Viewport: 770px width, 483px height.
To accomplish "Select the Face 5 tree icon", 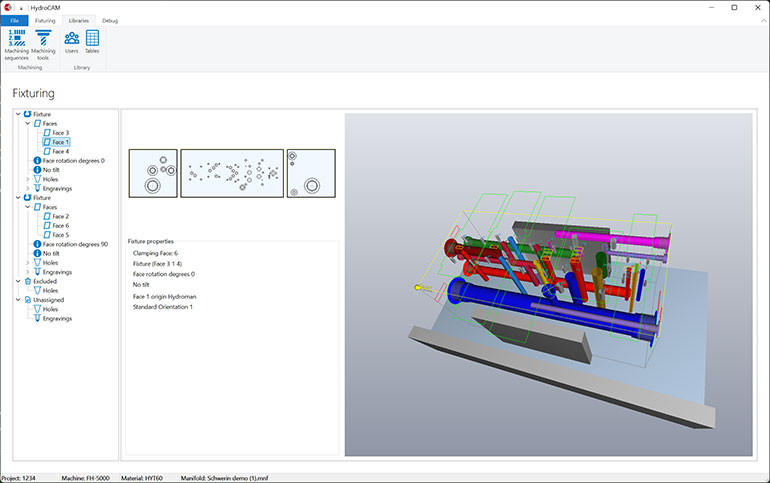I will coord(47,235).
